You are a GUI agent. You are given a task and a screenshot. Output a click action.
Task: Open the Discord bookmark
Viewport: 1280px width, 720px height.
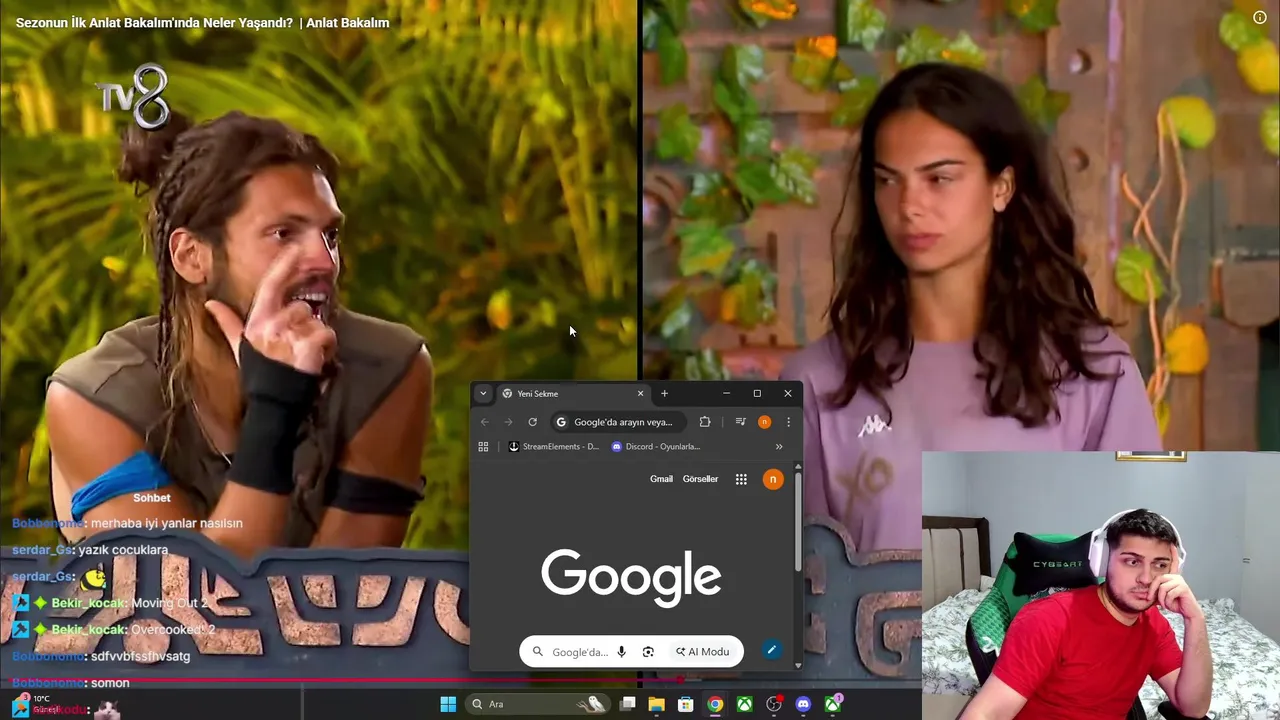[x=656, y=447]
